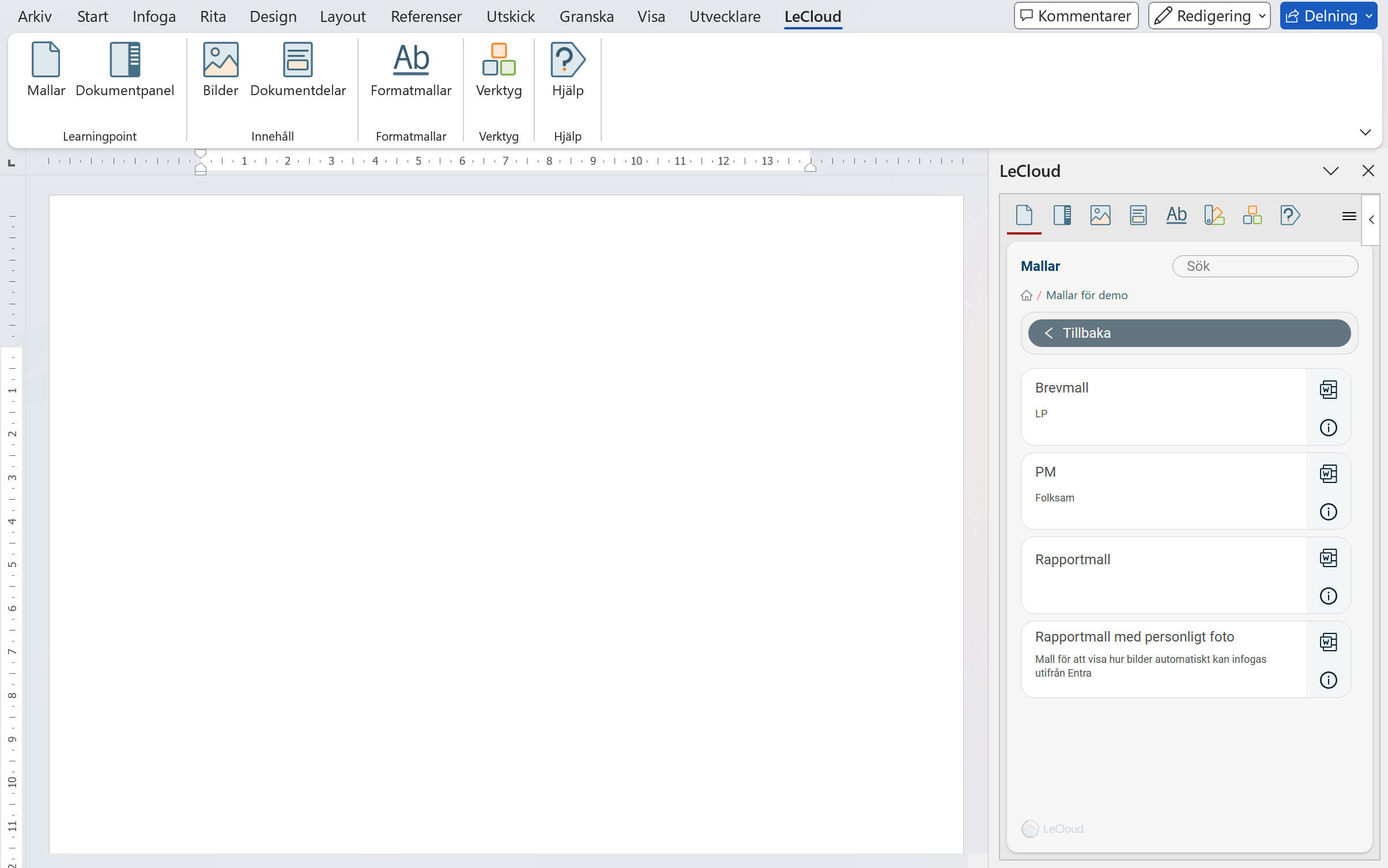Click the Ab styles icon in LeCloud panel
The height and width of the screenshot is (868, 1388).
pos(1176,216)
